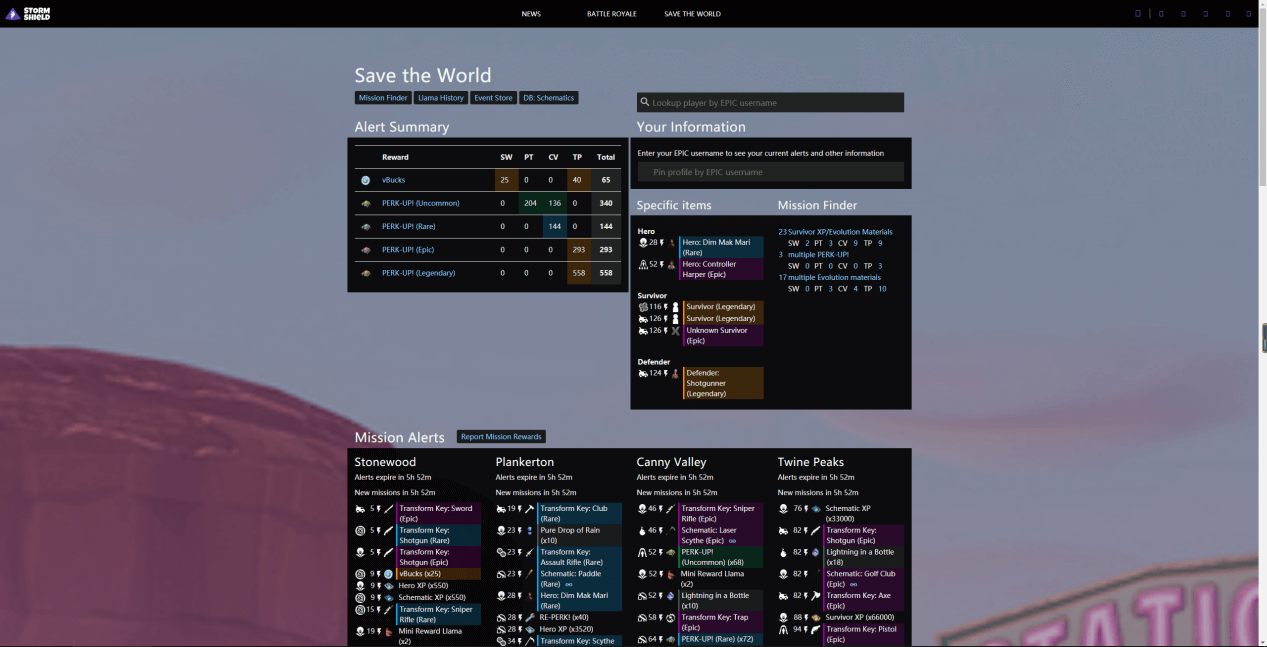Click the trap icon beside Transform Key: Trap
1267x647 pixels.
[x=671, y=618]
